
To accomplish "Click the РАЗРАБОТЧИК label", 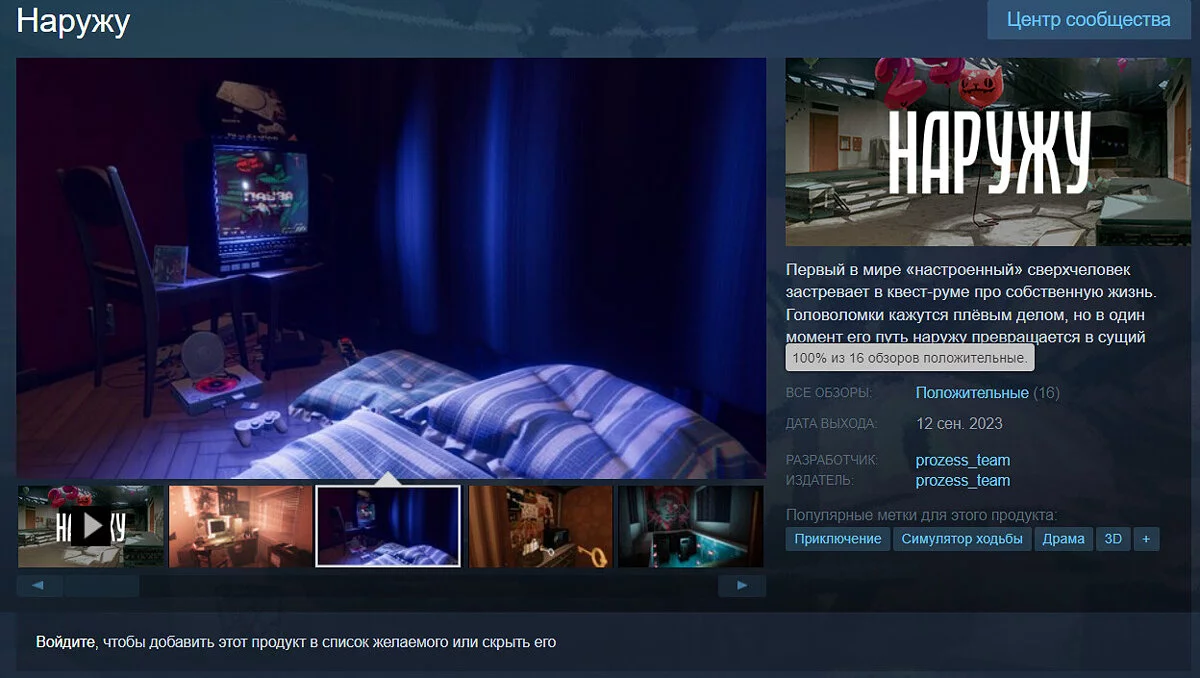I will coord(832,460).
